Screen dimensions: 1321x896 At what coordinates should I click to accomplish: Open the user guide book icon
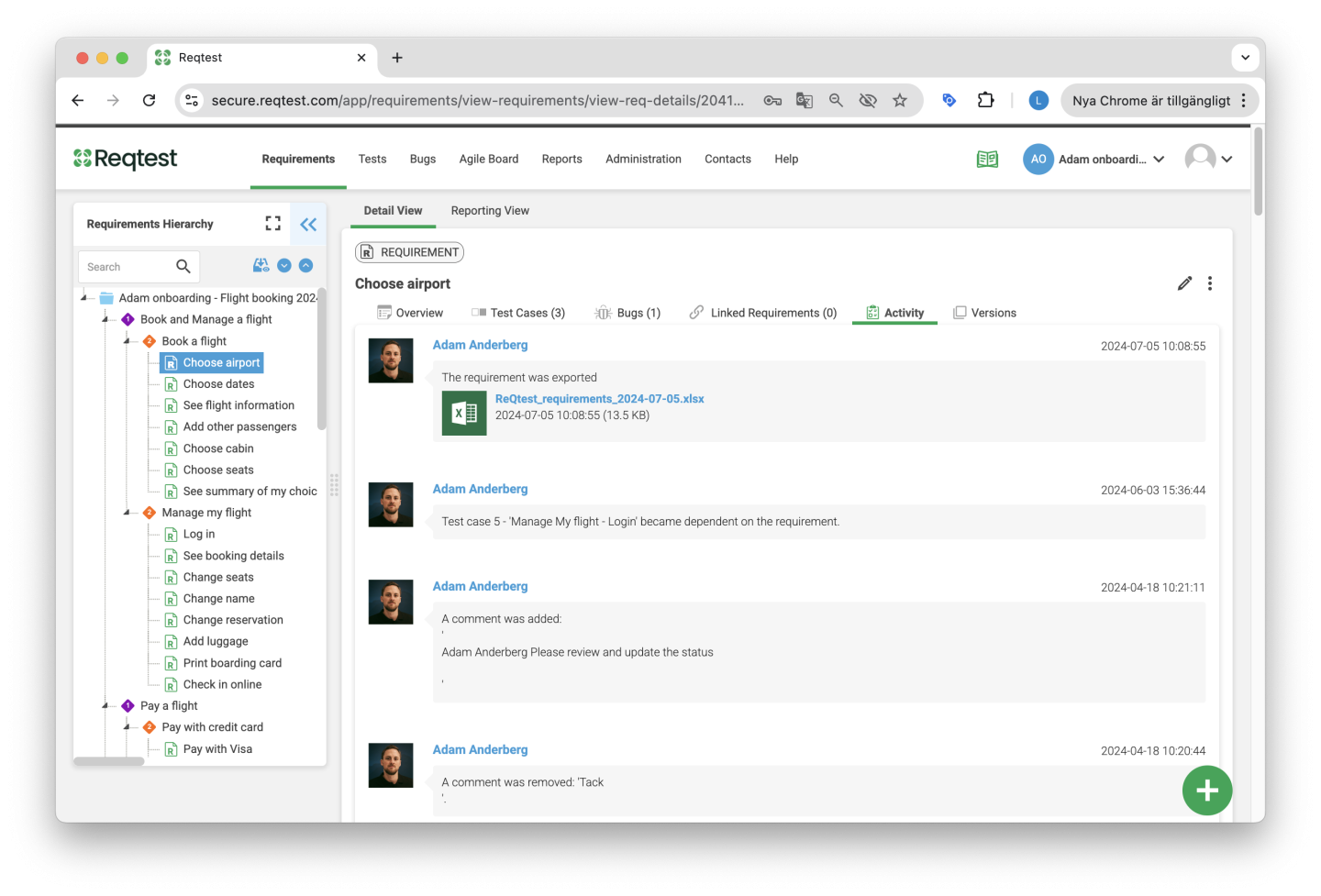[987, 159]
